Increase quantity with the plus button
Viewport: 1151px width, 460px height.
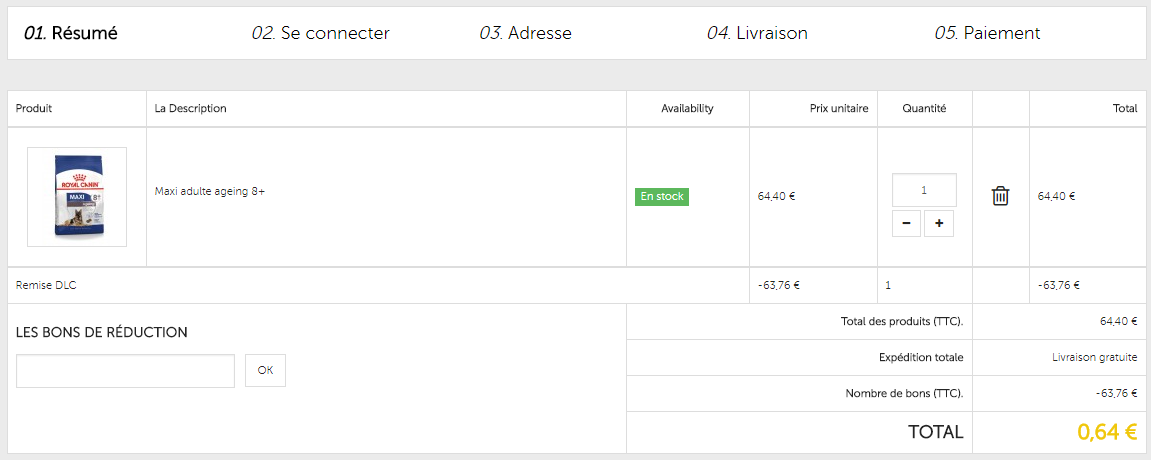[939, 224]
